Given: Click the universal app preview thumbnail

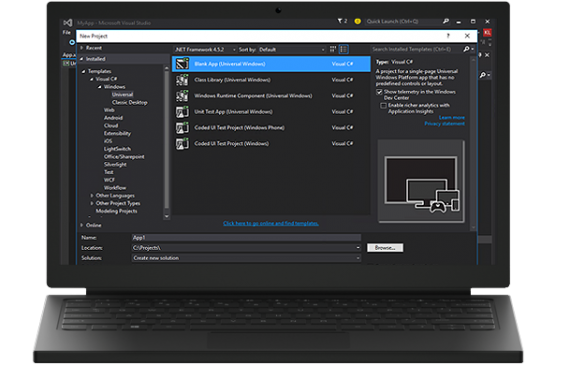Looking at the screenshot, I should [421, 181].
